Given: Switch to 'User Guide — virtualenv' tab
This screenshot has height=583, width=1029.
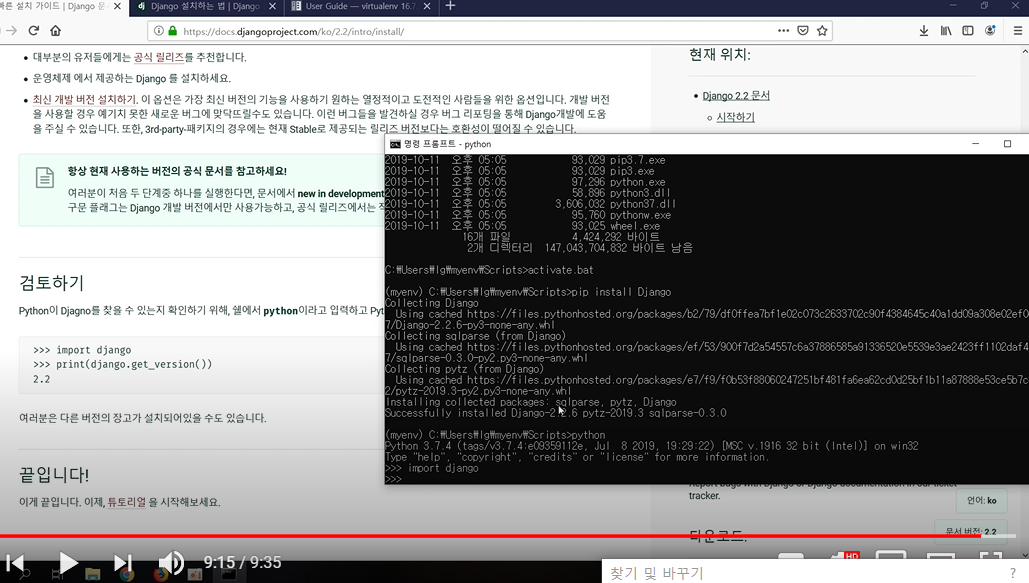Looking at the screenshot, I should pyautogui.click(x=360, y=6).
